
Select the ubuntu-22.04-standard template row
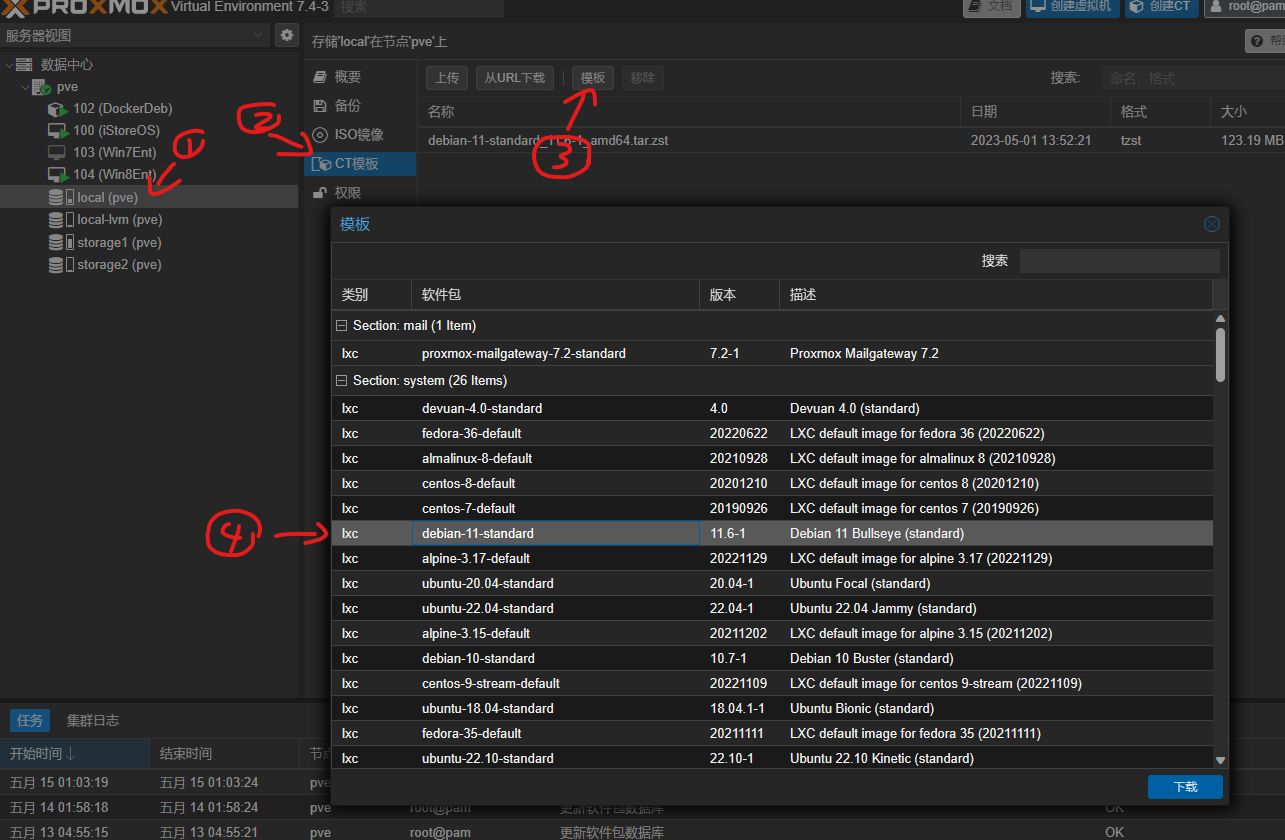772,608
